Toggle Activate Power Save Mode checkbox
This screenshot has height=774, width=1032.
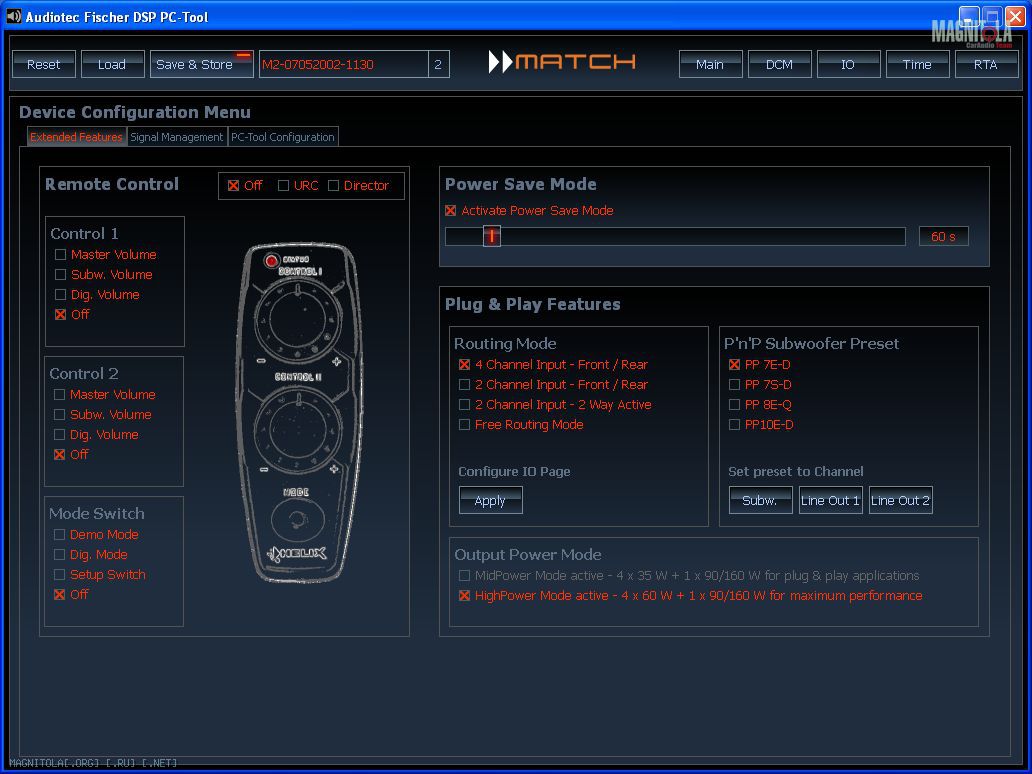(451, 211)
